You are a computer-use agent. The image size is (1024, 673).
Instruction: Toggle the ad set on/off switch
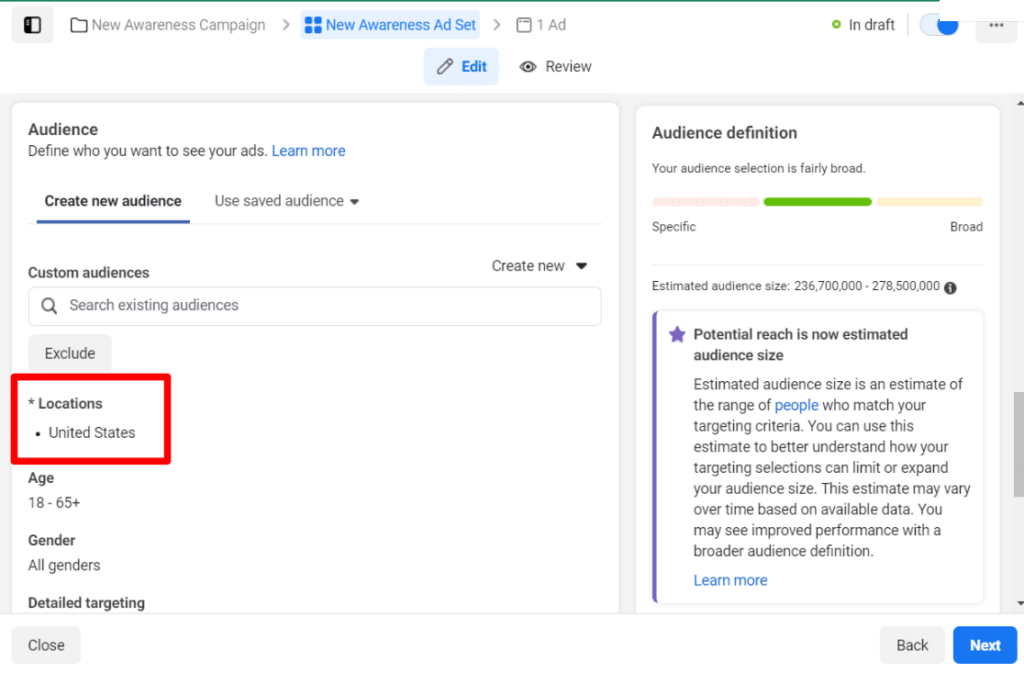pyautogui.click(x=937, y=24)
